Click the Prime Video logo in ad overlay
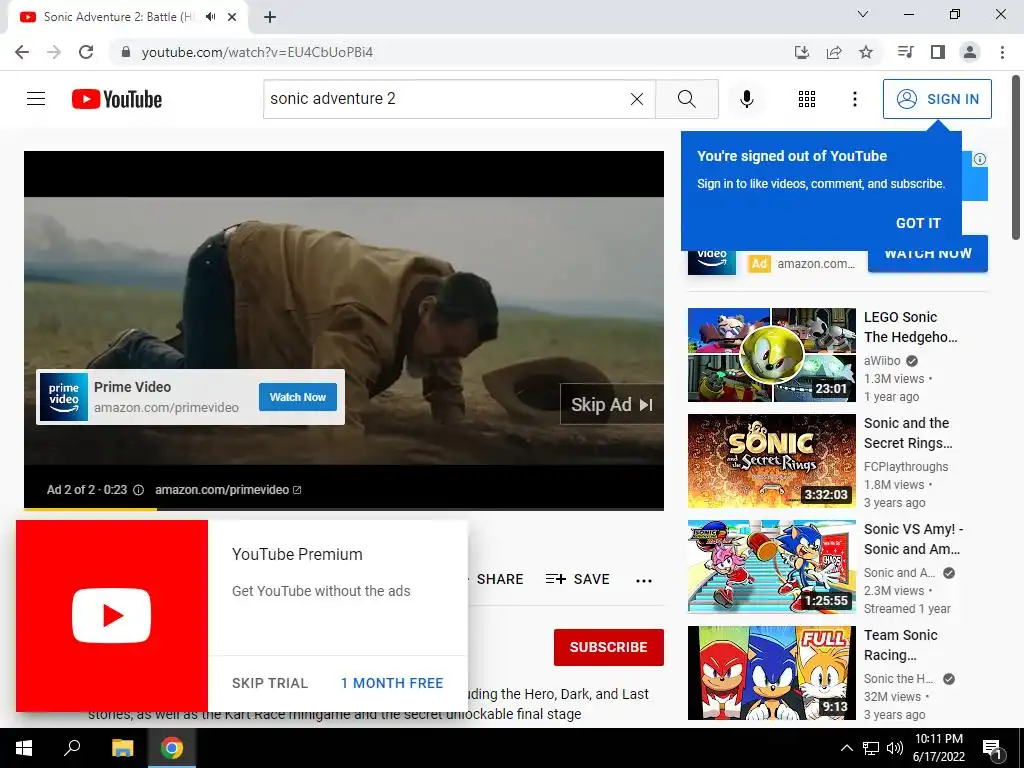1024x768 pixels. 64,397
